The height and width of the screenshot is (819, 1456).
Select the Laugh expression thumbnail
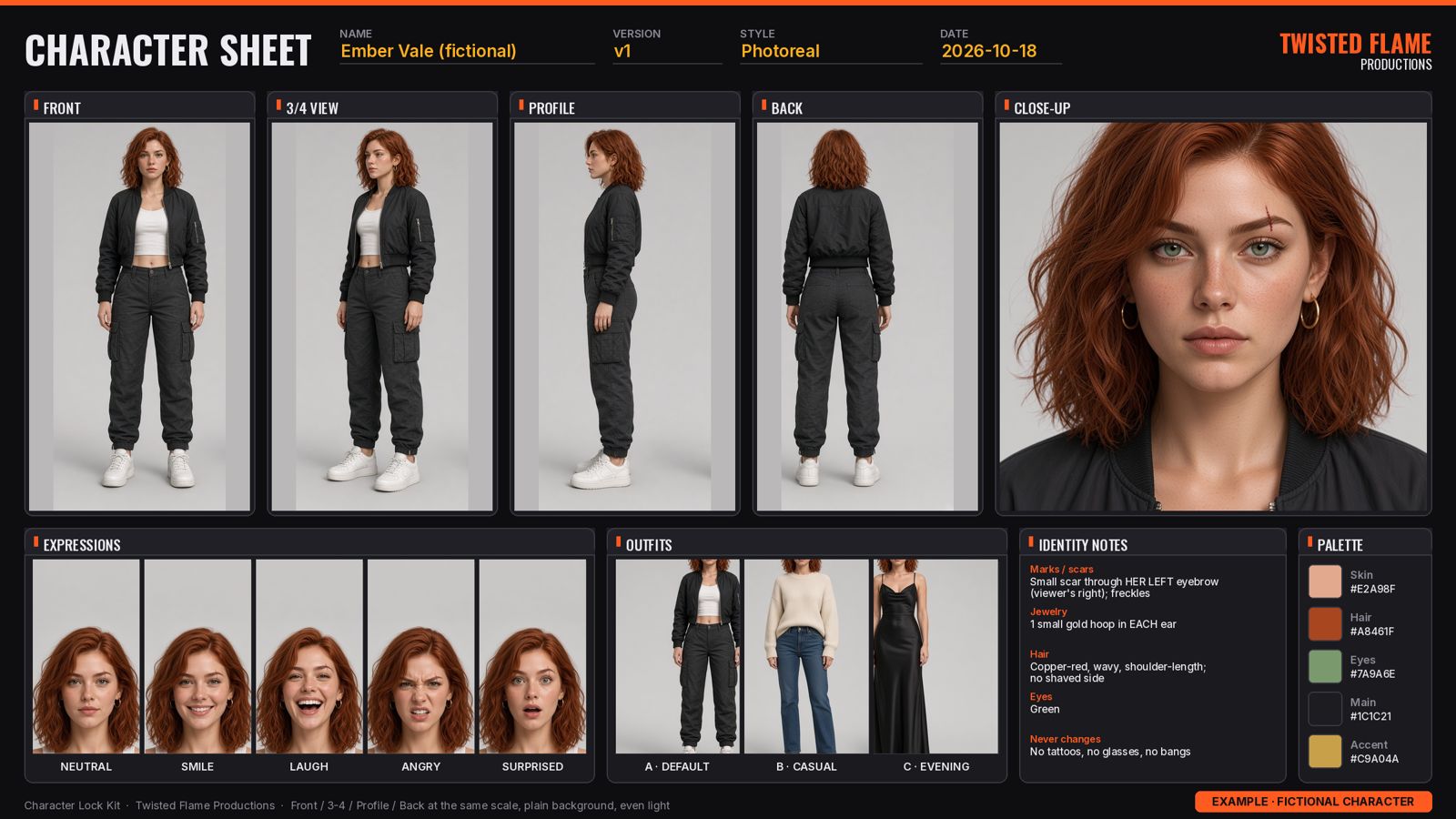click(x=309, y=656)
